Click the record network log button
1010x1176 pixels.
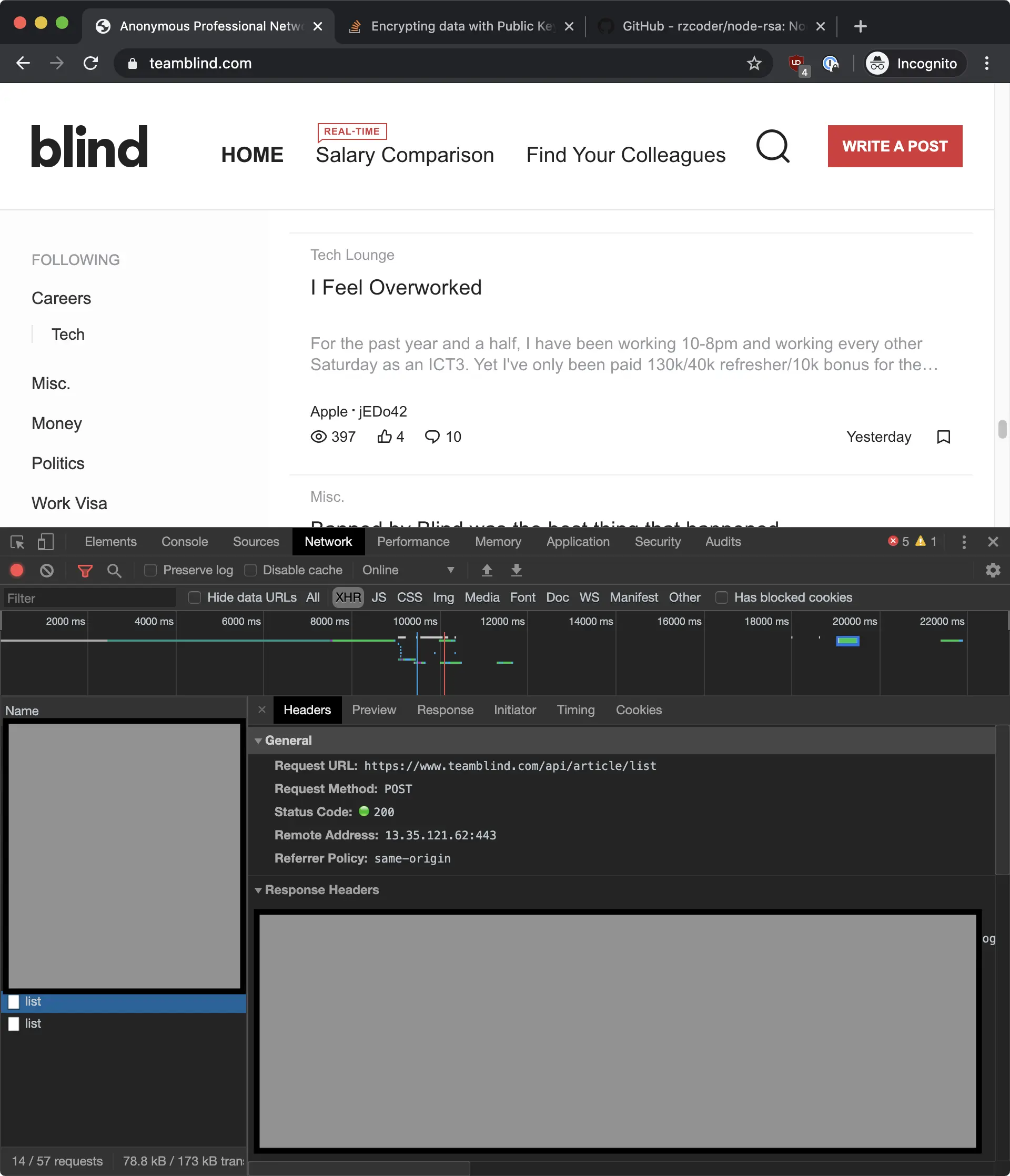[17, 571]
